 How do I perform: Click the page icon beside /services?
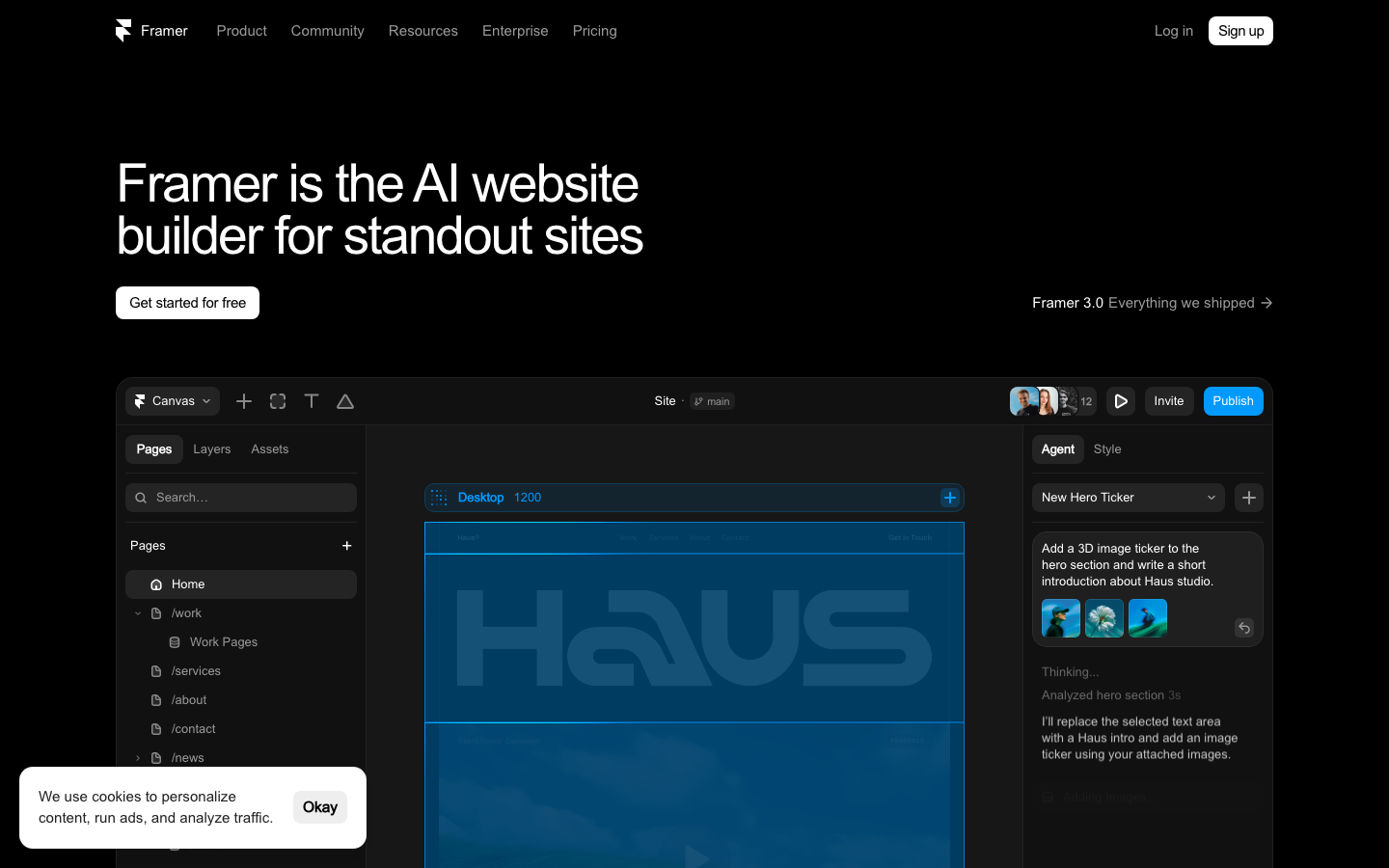pos(156,671)
